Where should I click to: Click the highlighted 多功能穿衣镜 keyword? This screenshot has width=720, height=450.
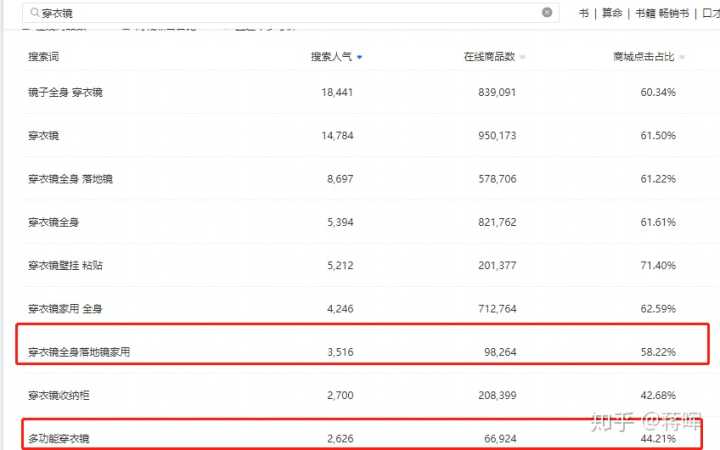(64, 438)
